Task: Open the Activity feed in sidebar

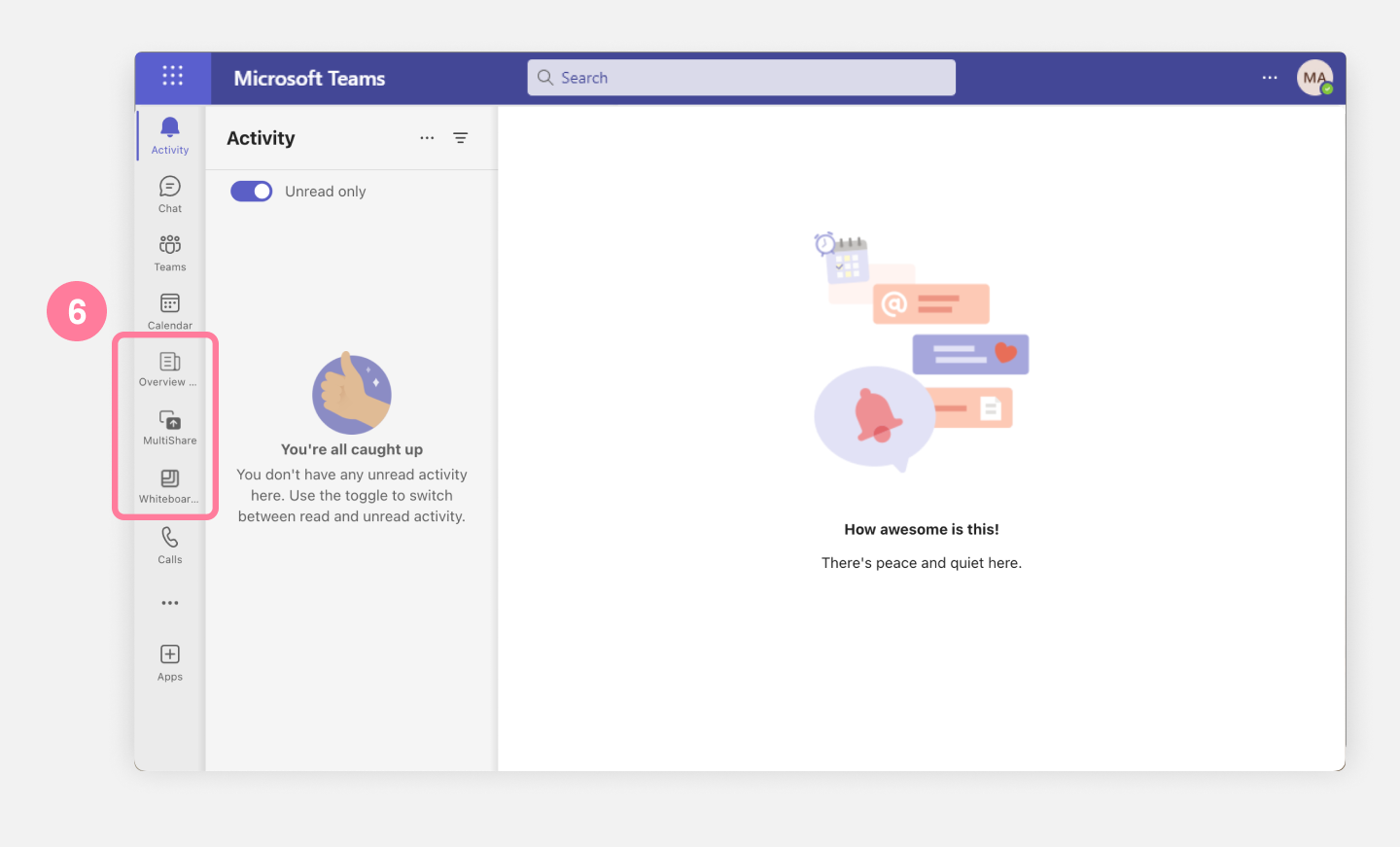Action: point(170,135)
